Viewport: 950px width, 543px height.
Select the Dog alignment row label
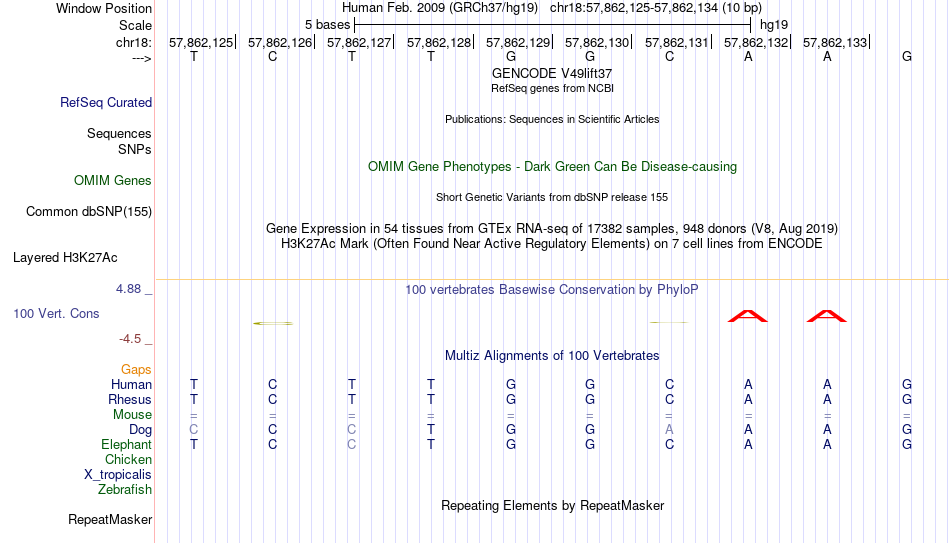point(141,429)
